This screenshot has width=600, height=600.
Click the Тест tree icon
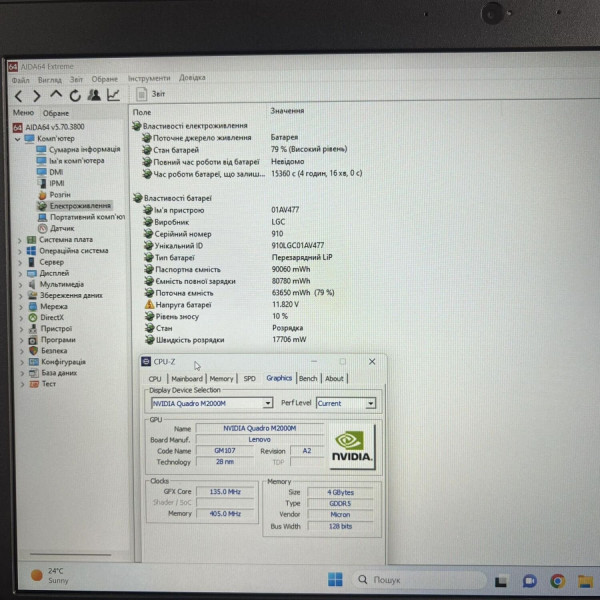point(34,384)
